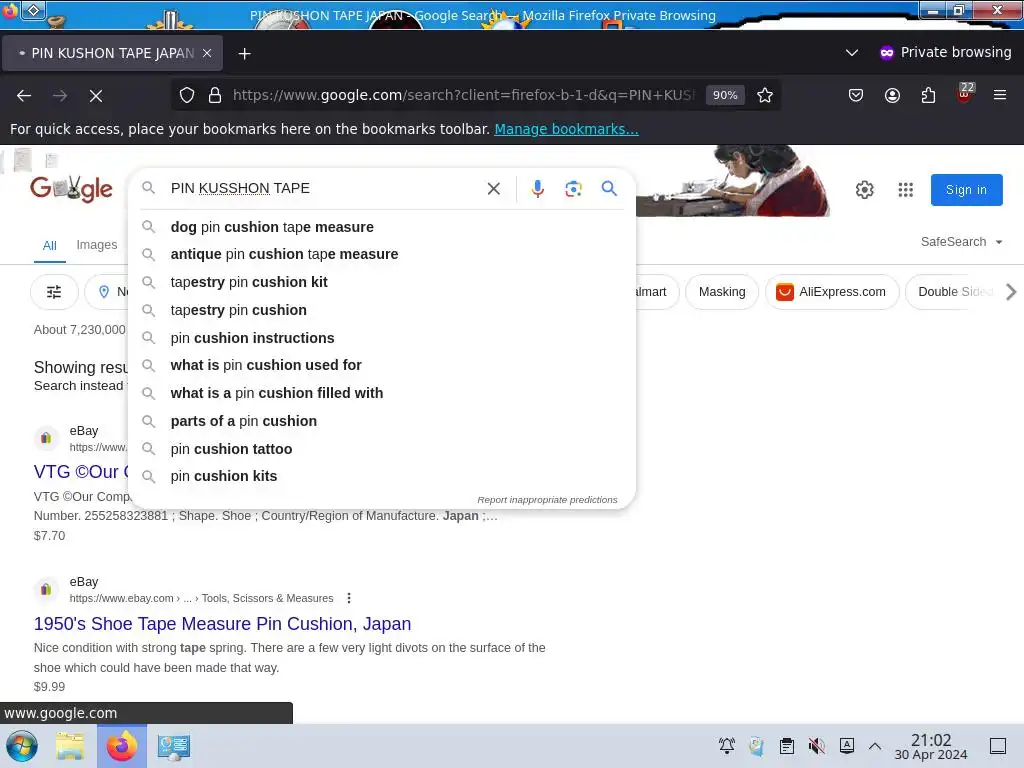Filter results by AliExpress.com chip

coord(832,292)
